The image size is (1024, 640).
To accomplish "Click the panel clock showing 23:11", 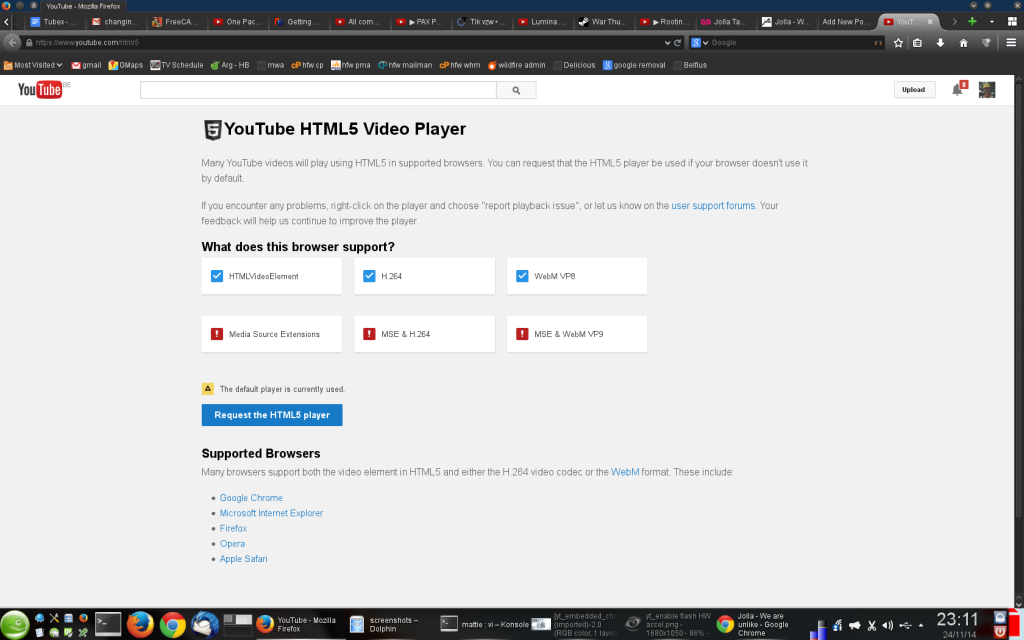I will [x=958, y=620].
